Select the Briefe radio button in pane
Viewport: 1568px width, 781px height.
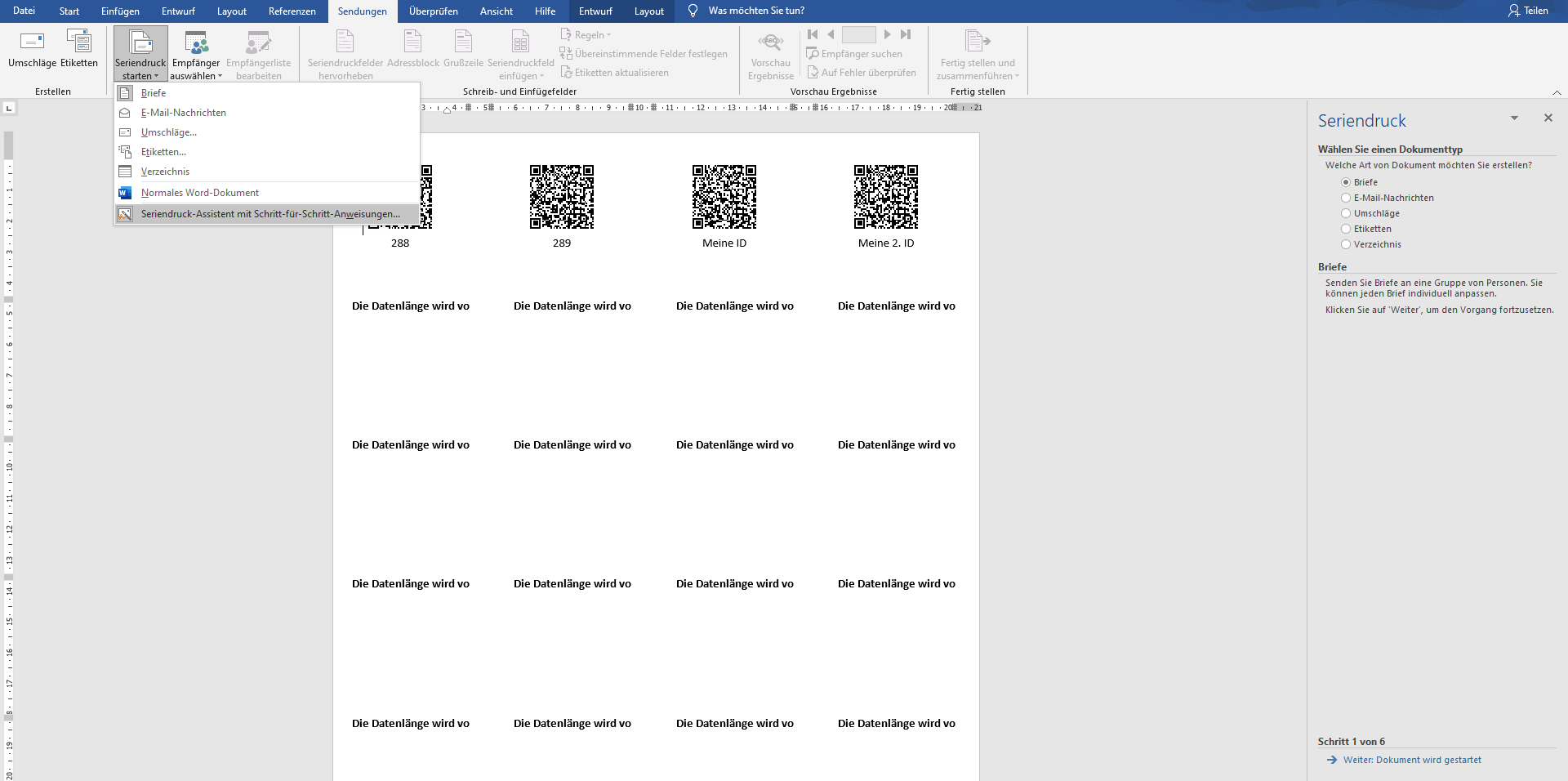point(1346,182)
